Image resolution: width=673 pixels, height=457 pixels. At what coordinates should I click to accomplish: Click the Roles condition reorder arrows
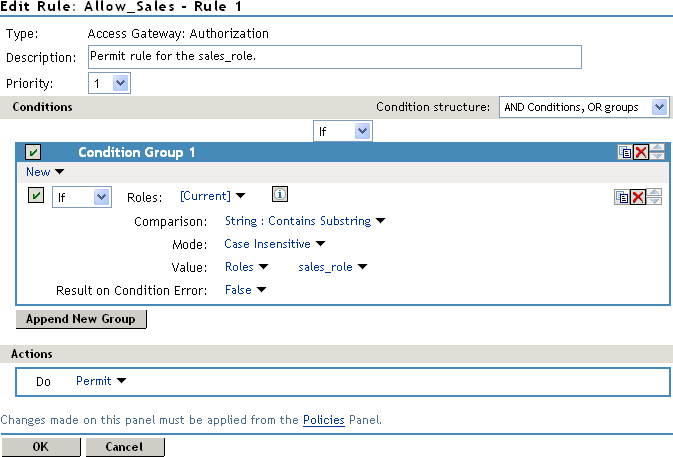pos(654,197)
